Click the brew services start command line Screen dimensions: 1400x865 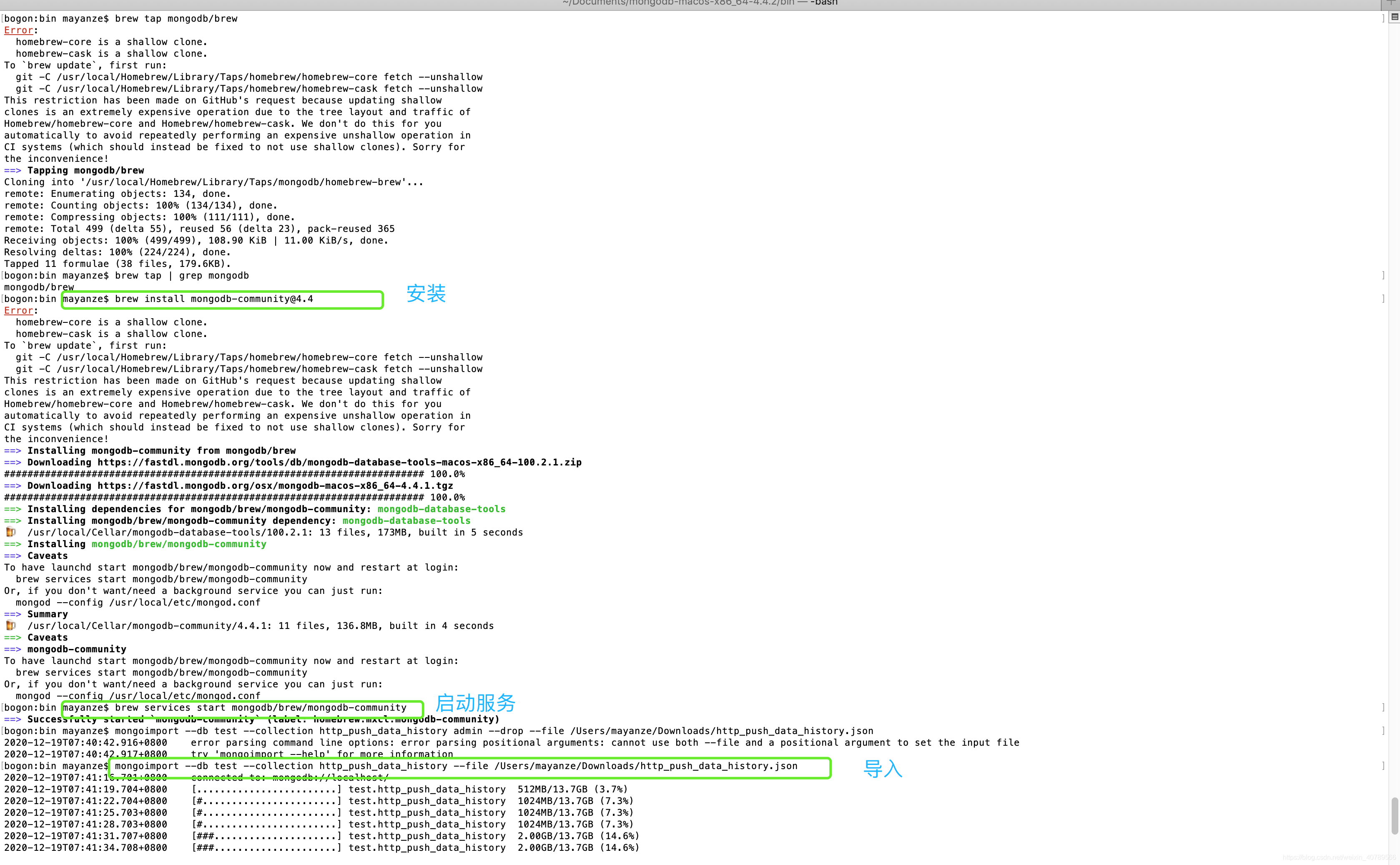[260, 708]
